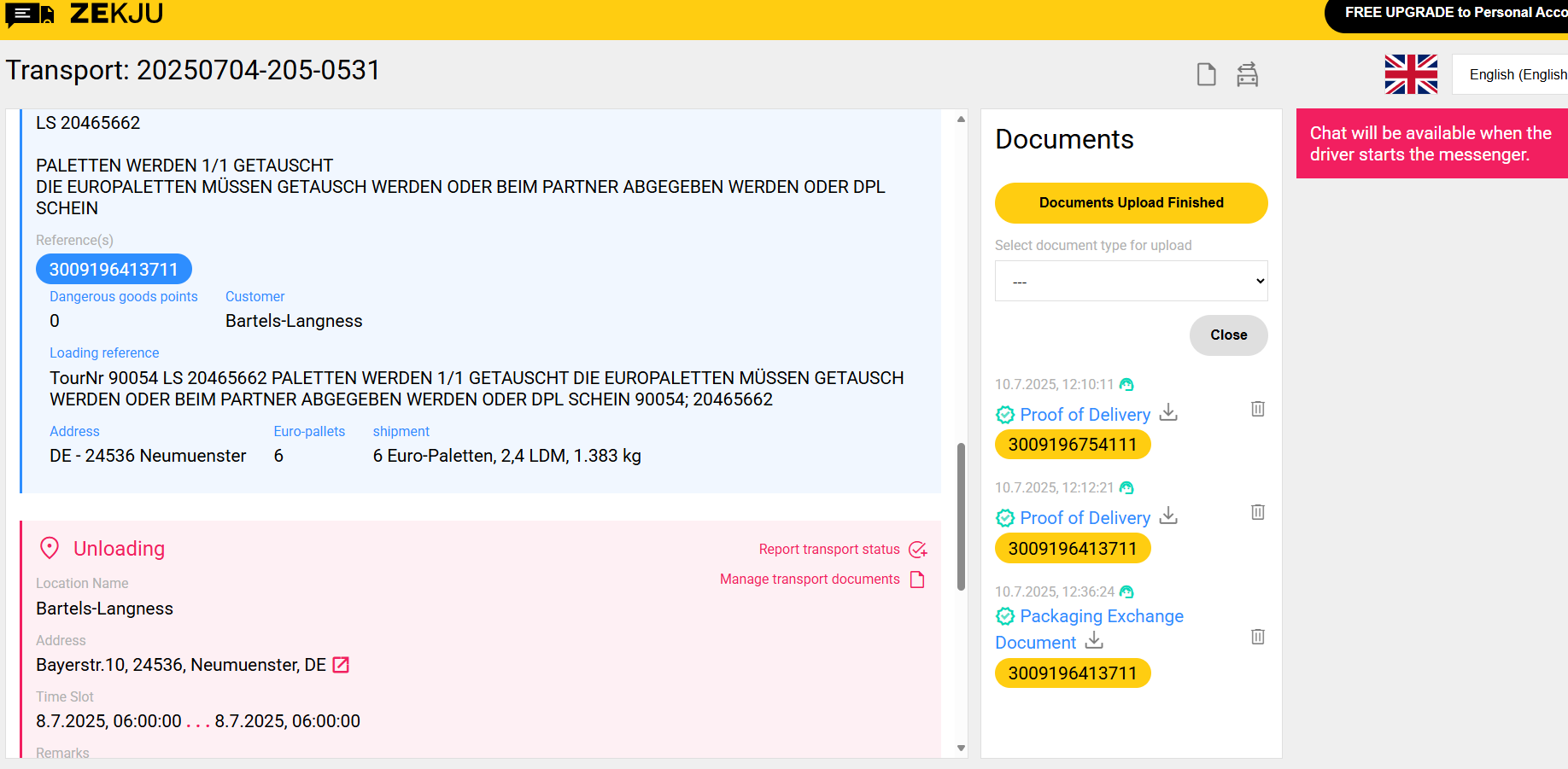Click the Close button in Documents panel

pos(1228,335)
